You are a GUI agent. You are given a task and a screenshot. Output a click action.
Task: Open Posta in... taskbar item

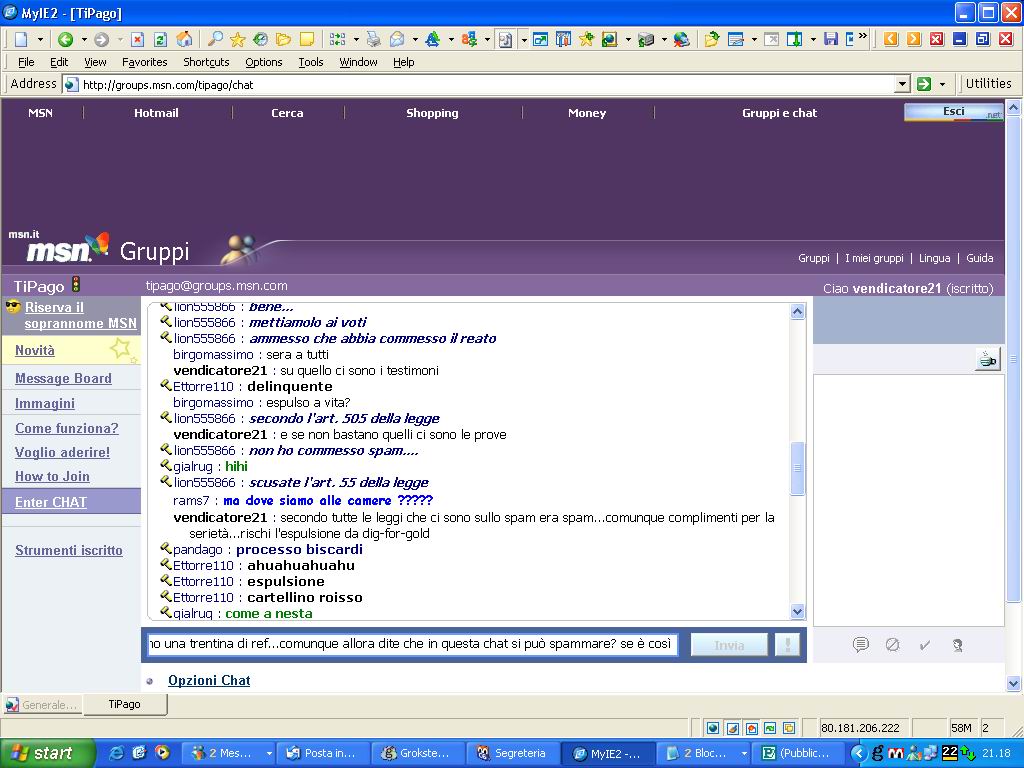click(x=323, y=753)
